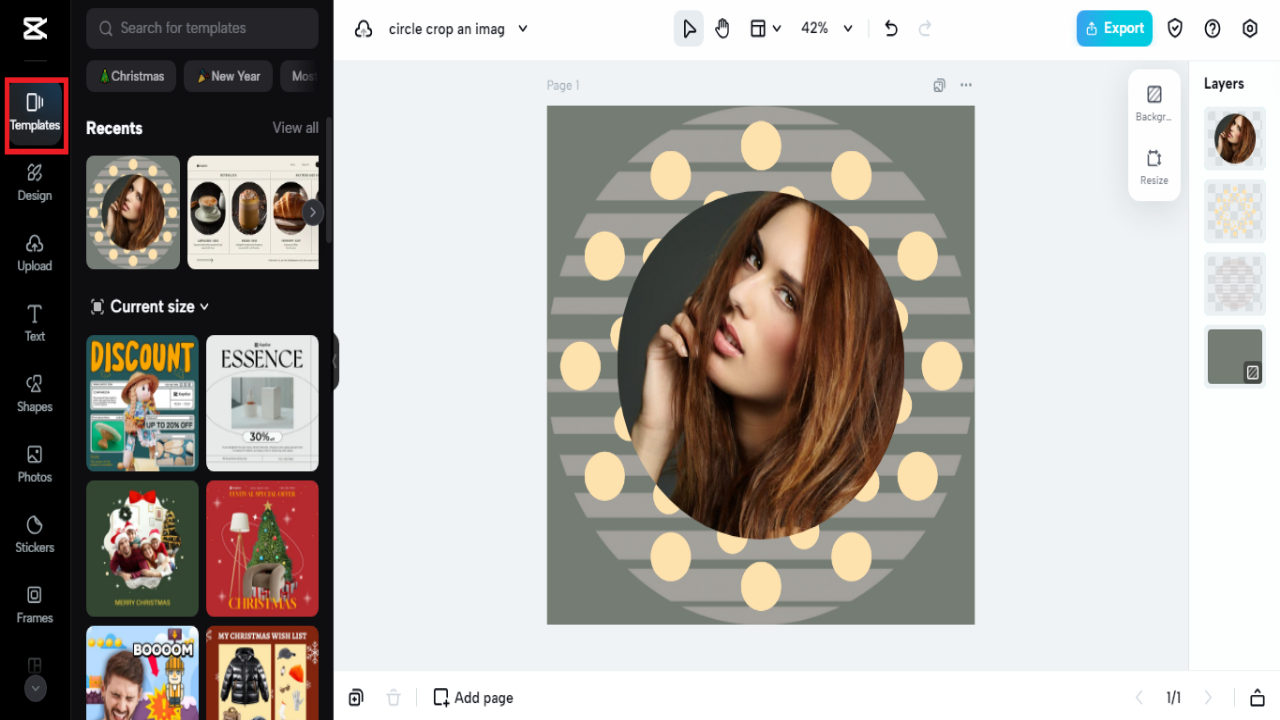Open the recent coffee menu template
Image resolution: width=1280 pixels, height=720 pixels.
(254, 212)
